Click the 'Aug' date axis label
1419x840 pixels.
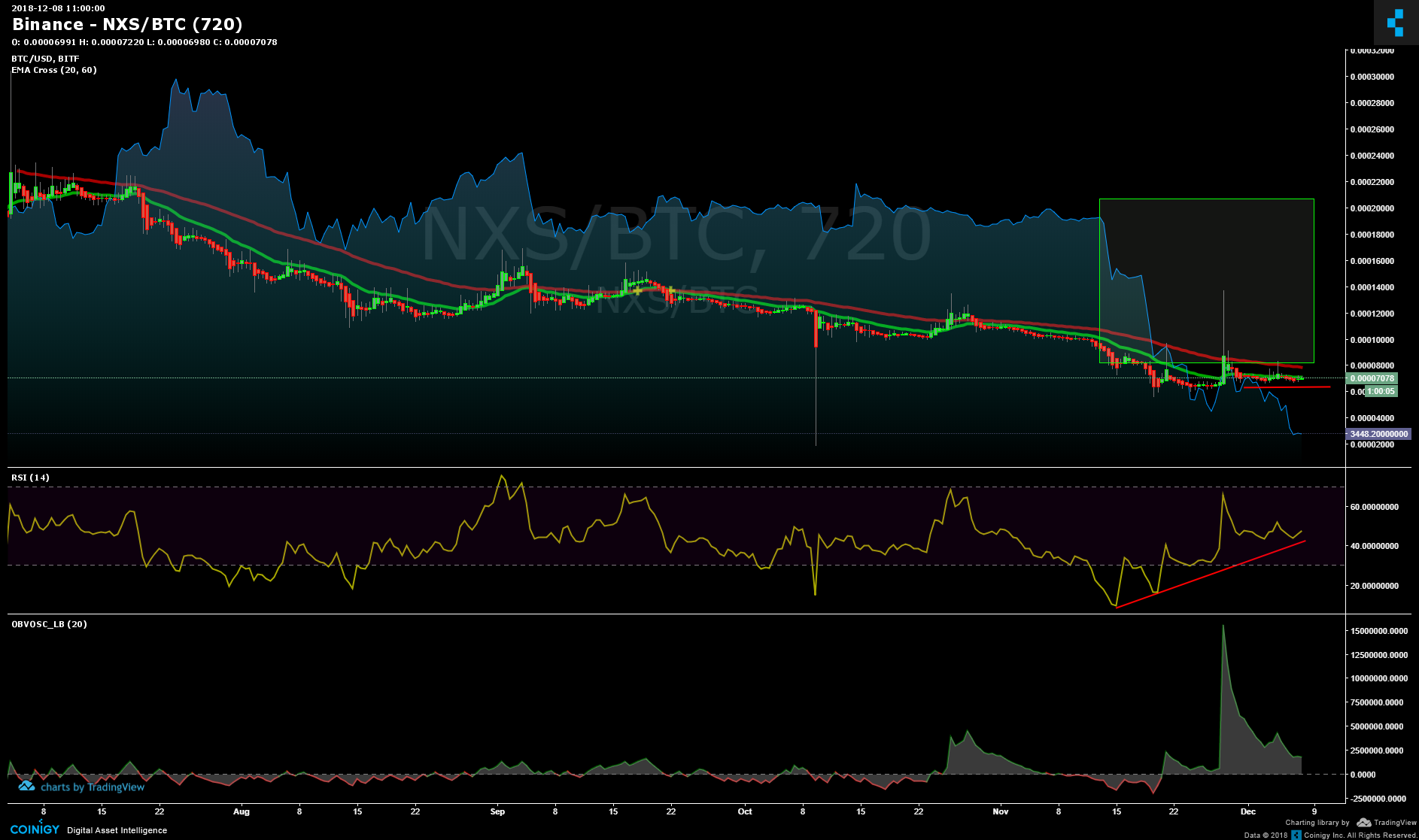coord(242,811)
